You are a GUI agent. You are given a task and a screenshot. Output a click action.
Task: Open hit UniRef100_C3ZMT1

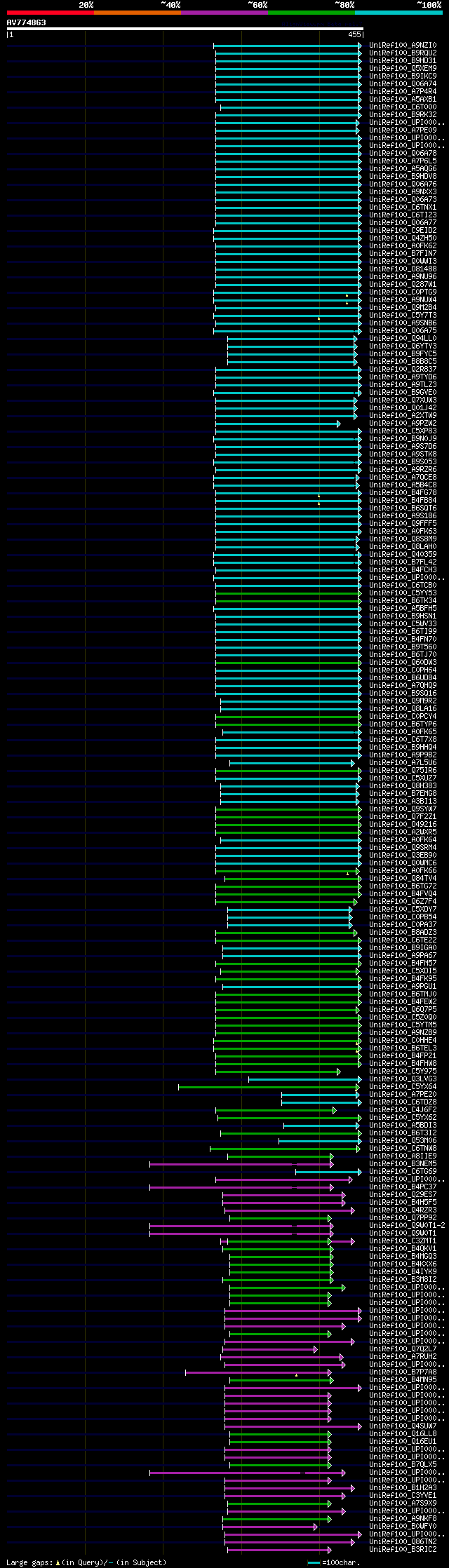tap(403, 1241)
